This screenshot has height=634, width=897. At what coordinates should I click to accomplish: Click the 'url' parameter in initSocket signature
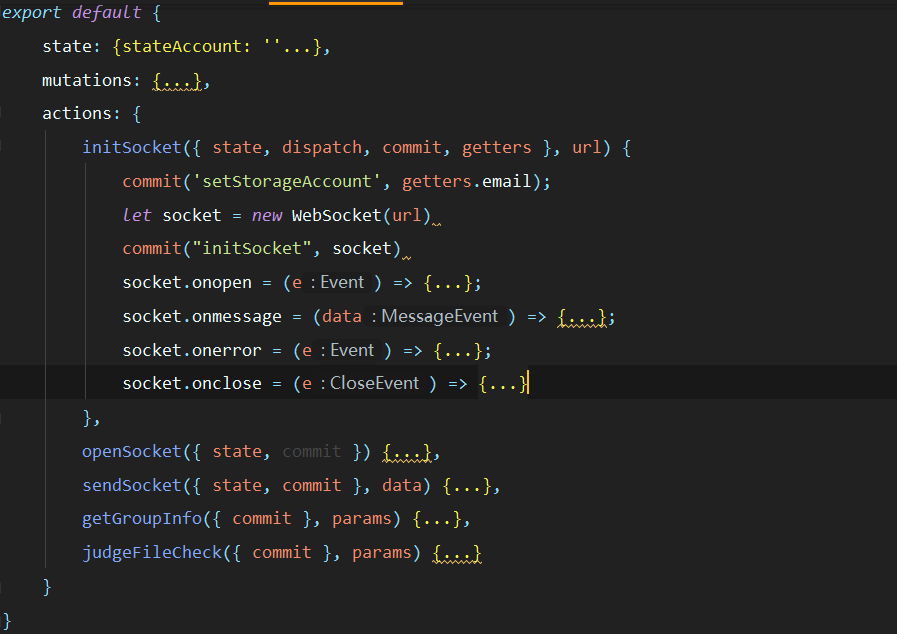click(x=586, y=148)
